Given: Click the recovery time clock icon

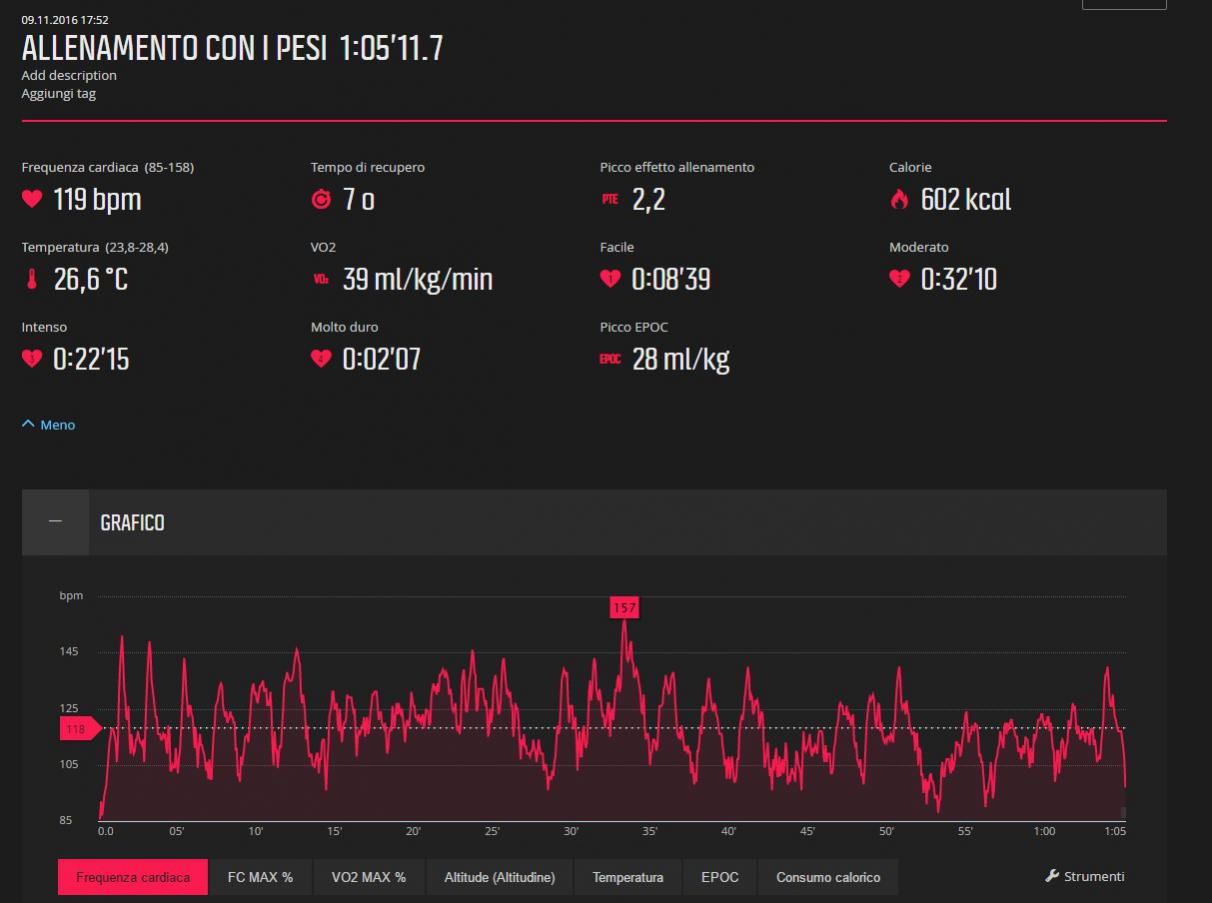Looking at the screenshot, I should [x=321, y=200].
